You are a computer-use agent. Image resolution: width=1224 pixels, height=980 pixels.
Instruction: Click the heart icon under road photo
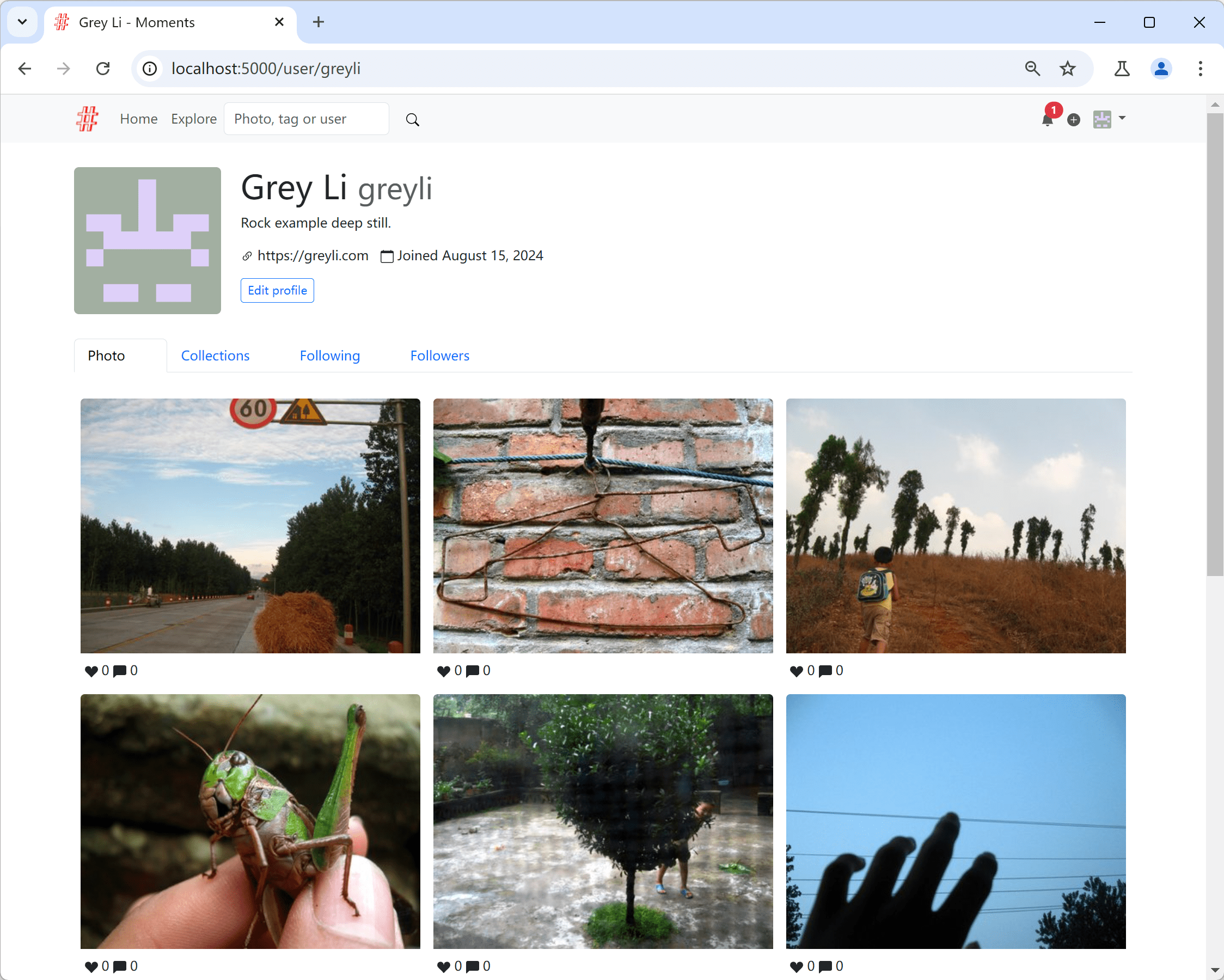coord(91,671)
